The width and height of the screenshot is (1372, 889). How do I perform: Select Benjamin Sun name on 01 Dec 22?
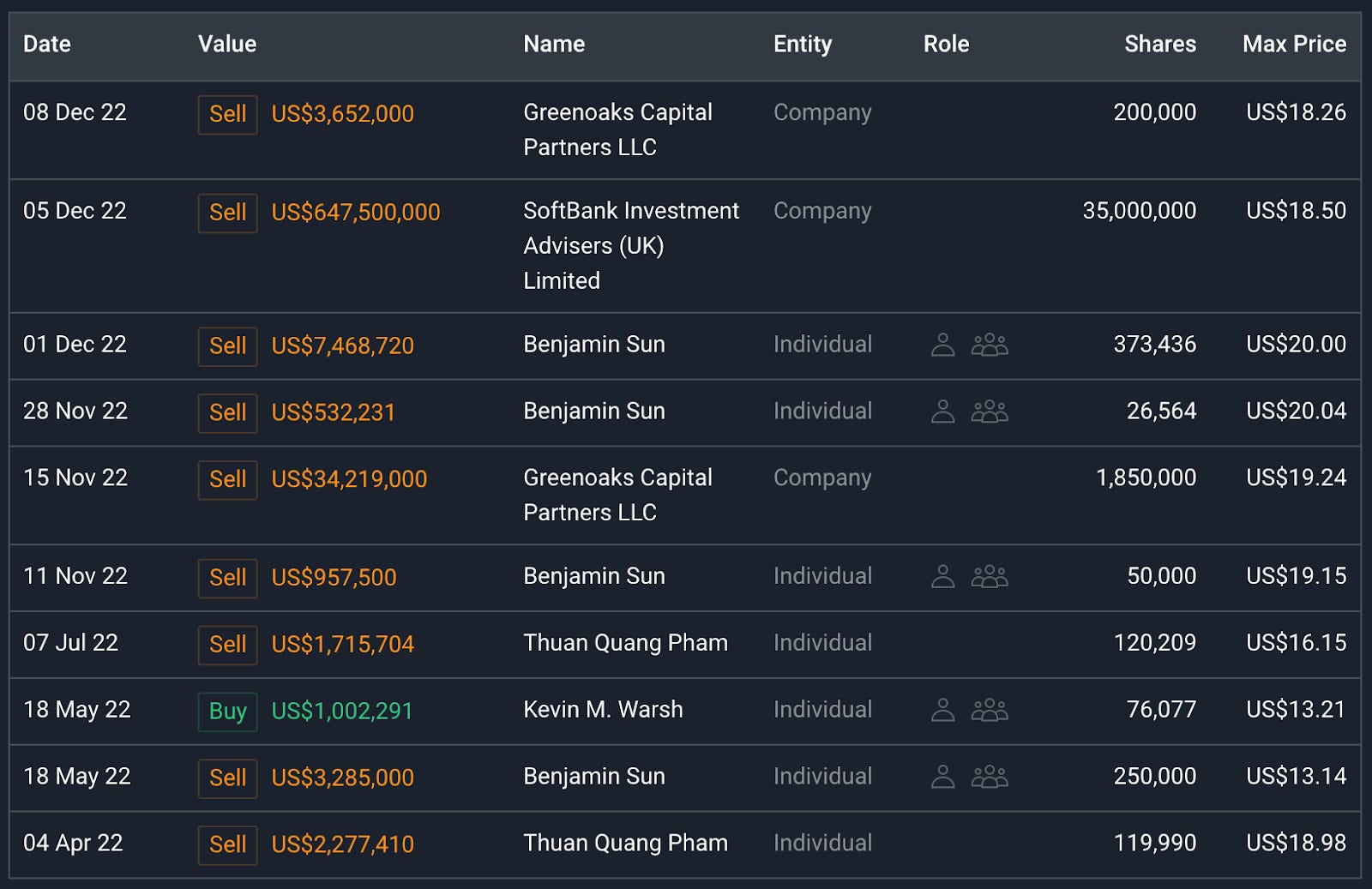(x=594, y=345)
